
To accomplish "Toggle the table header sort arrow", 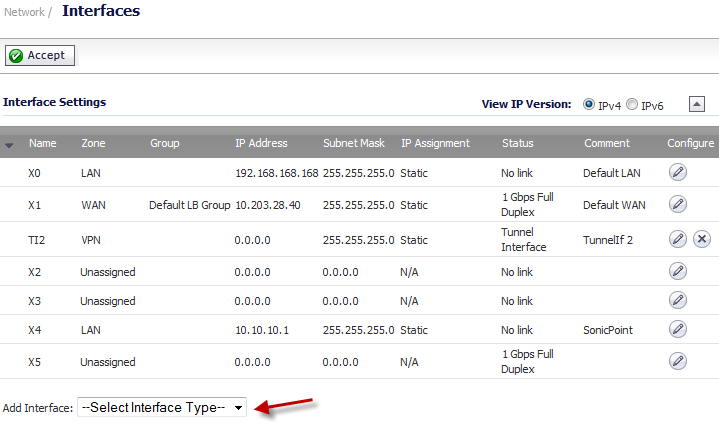I will pyautogui.click(x=9, y=145).
